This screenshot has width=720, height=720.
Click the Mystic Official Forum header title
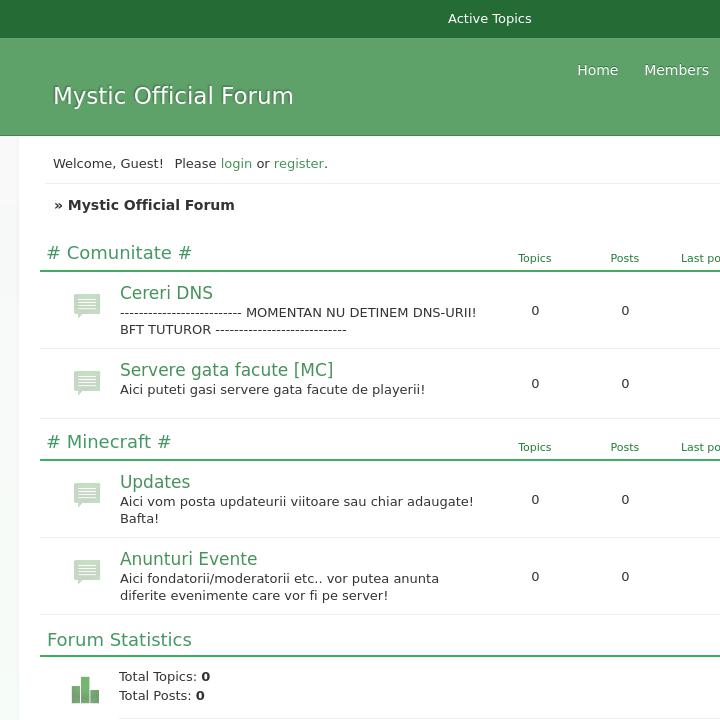coord(173,96)
